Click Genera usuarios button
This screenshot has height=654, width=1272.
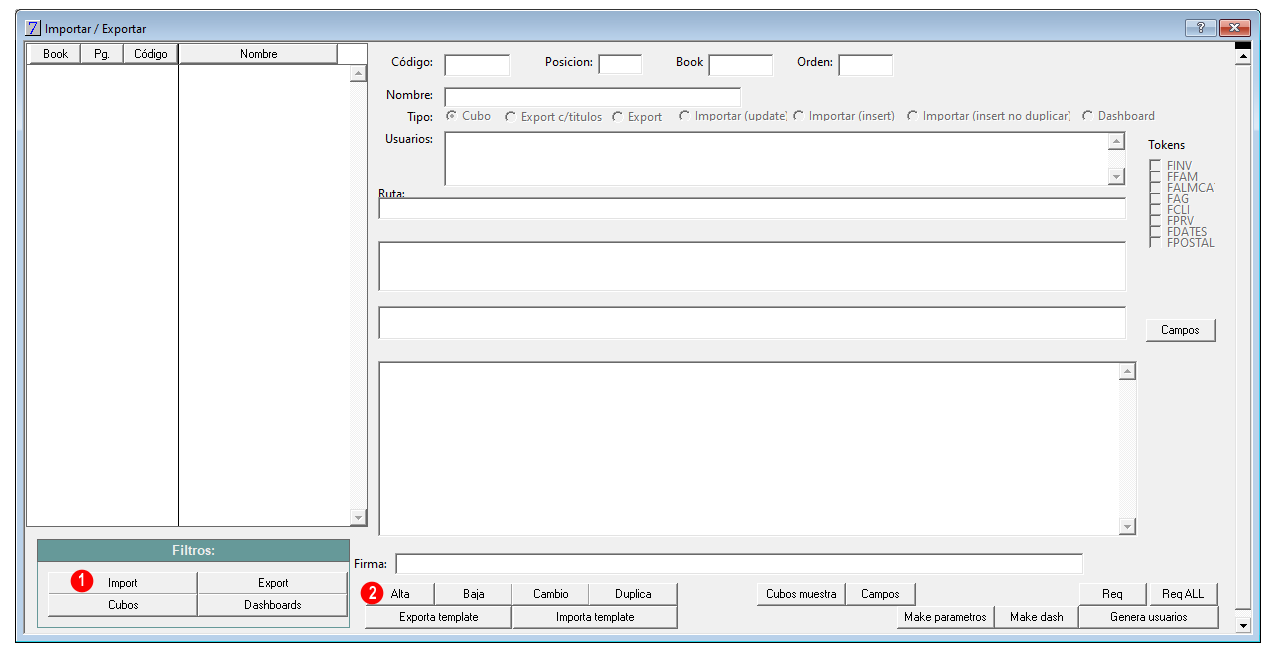(x=1148, y=617)
